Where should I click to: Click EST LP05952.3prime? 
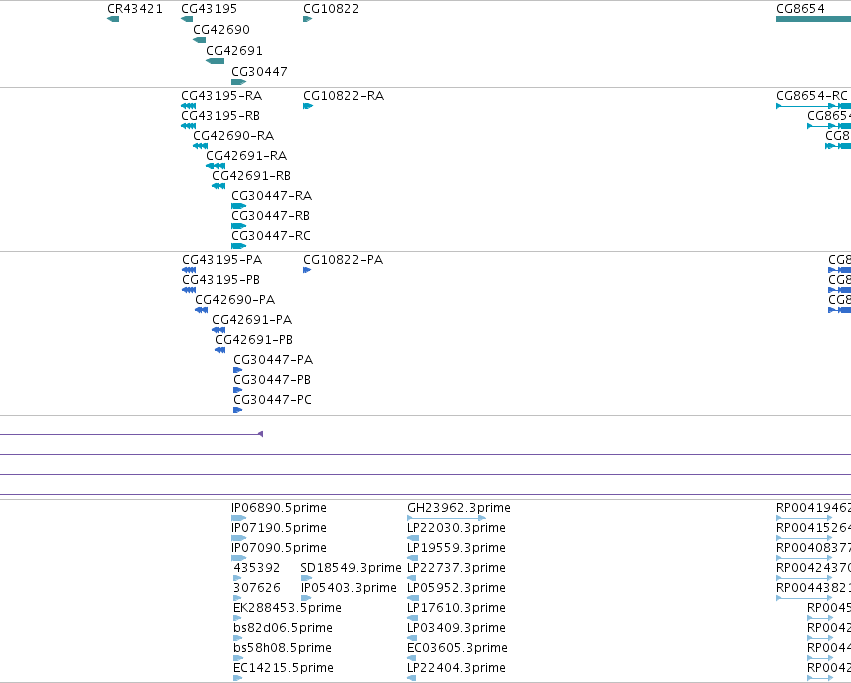pos(413,598)
